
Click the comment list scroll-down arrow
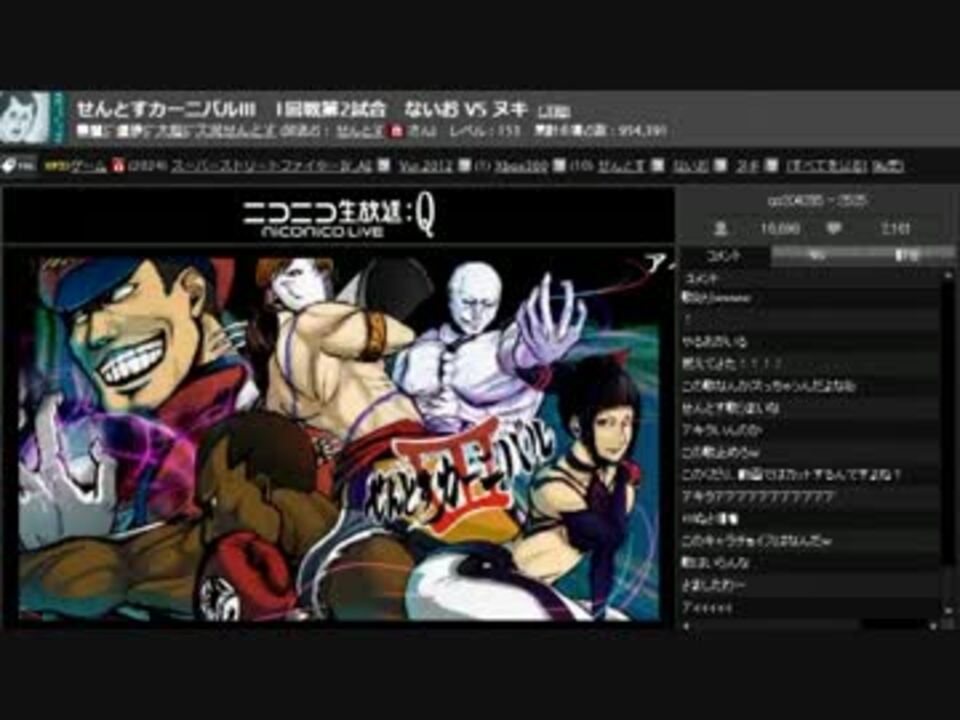(x=948, y=610)
